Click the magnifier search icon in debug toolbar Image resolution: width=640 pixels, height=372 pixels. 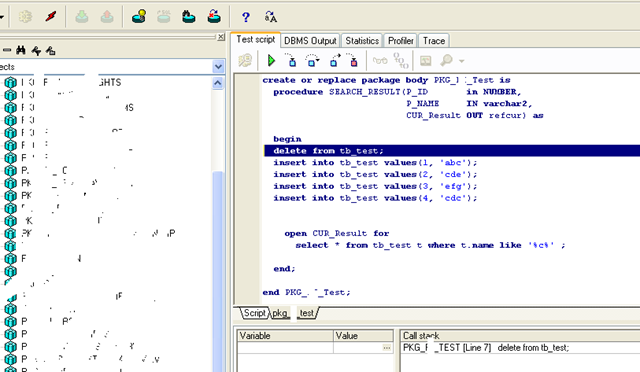click(x=447, y=61)
